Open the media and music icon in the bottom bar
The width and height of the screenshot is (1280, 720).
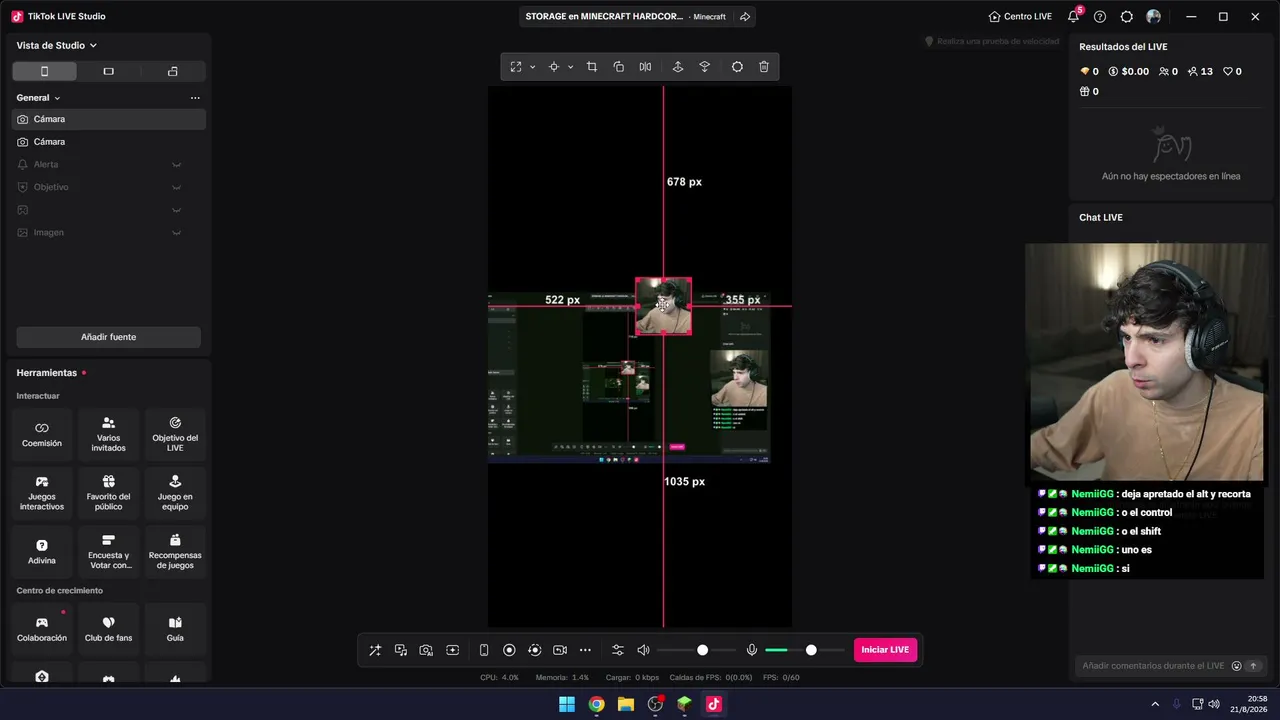coord(401,650)
